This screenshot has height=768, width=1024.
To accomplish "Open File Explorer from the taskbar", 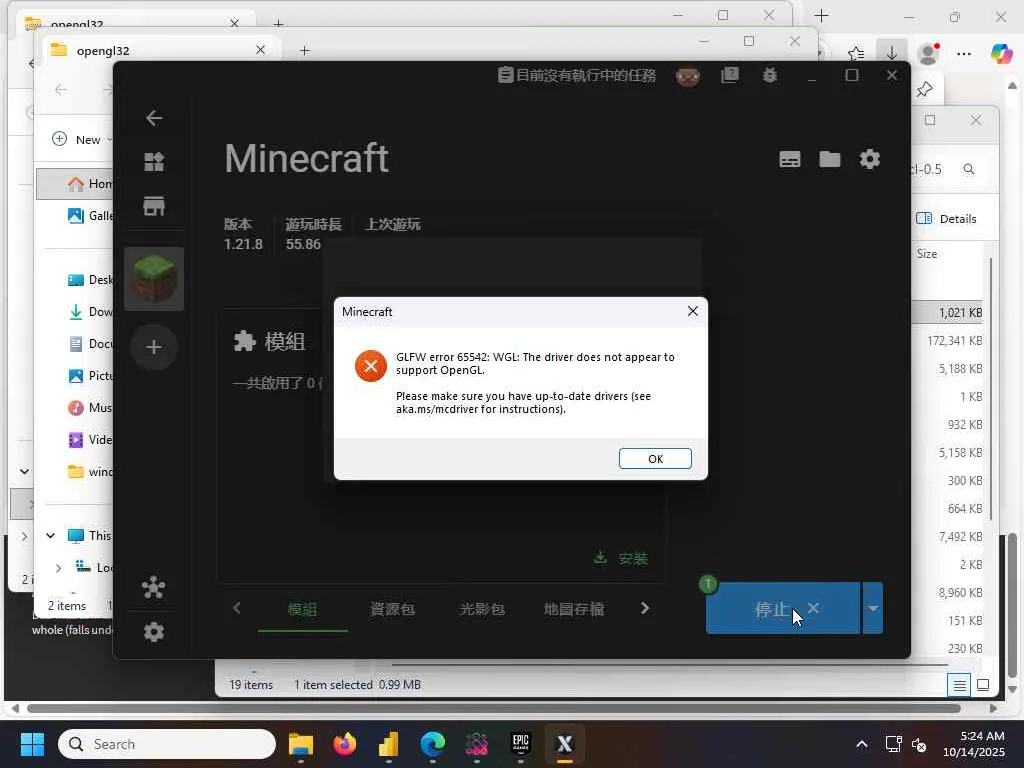I will [300, 744].
